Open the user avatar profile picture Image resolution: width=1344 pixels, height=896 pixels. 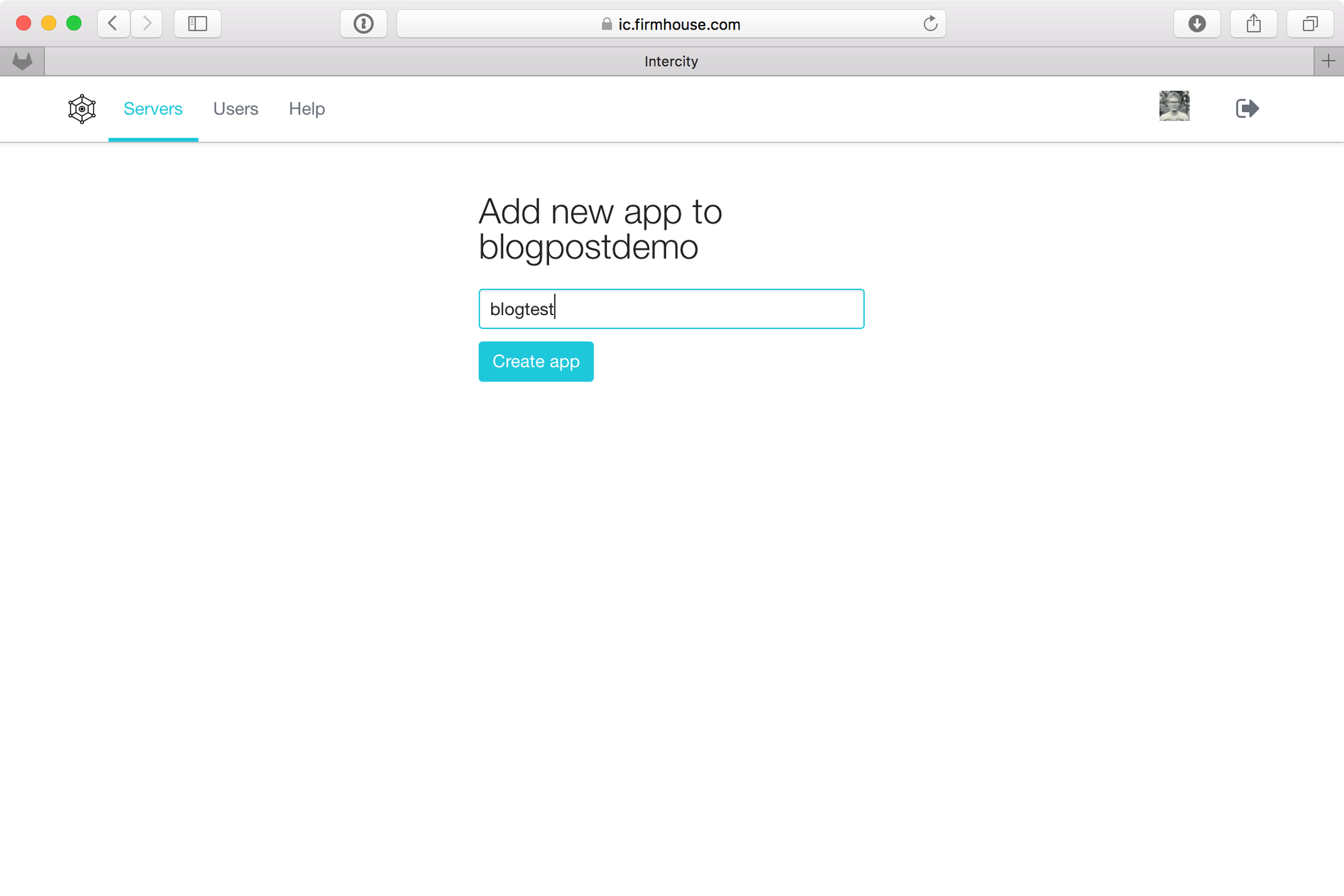[x=1174, y=106]
